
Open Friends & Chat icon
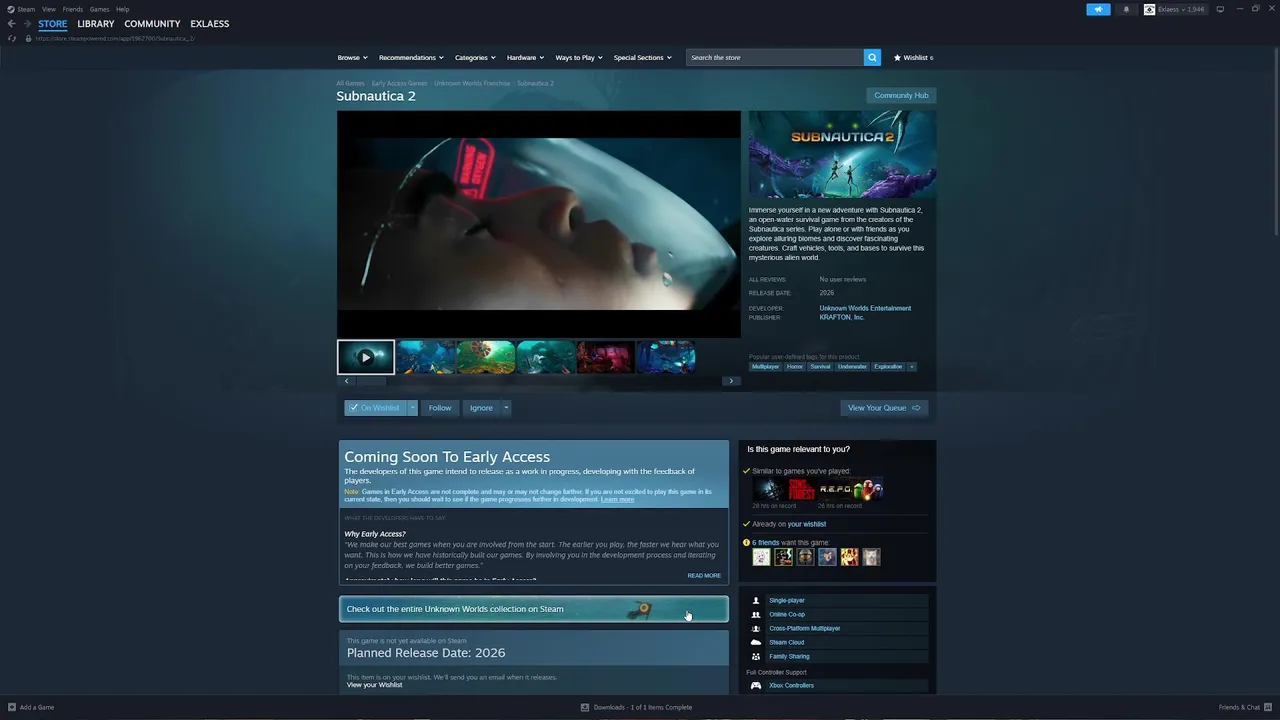tap(1268, 707)
